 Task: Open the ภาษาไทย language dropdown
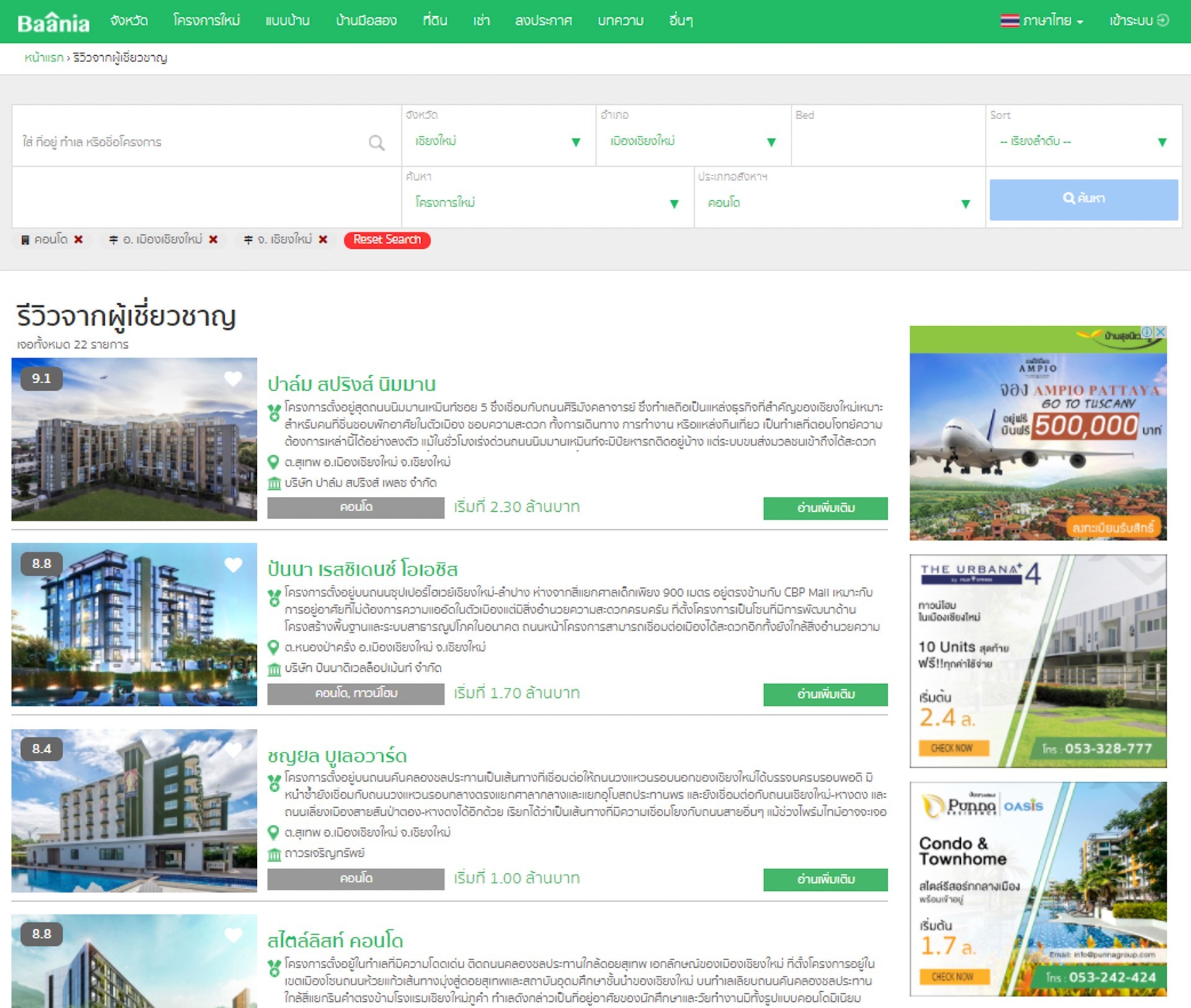(x=1053, y=20)
